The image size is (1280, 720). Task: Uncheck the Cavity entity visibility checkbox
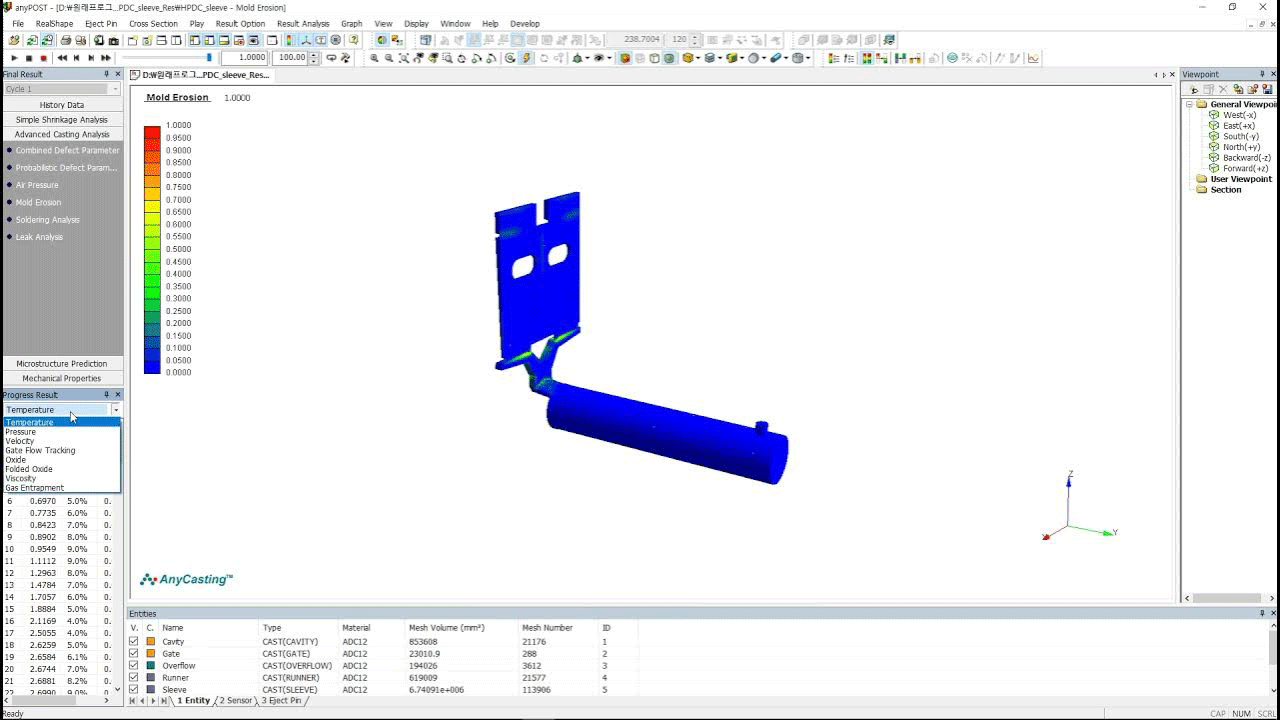tap(134, 642)
